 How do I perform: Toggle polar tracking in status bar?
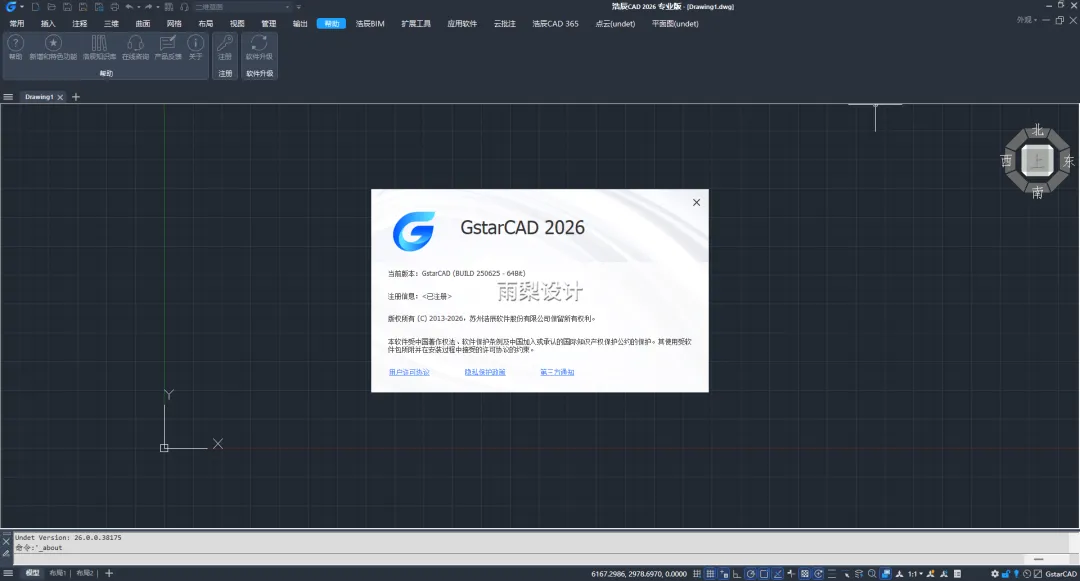tap(750, 573)
